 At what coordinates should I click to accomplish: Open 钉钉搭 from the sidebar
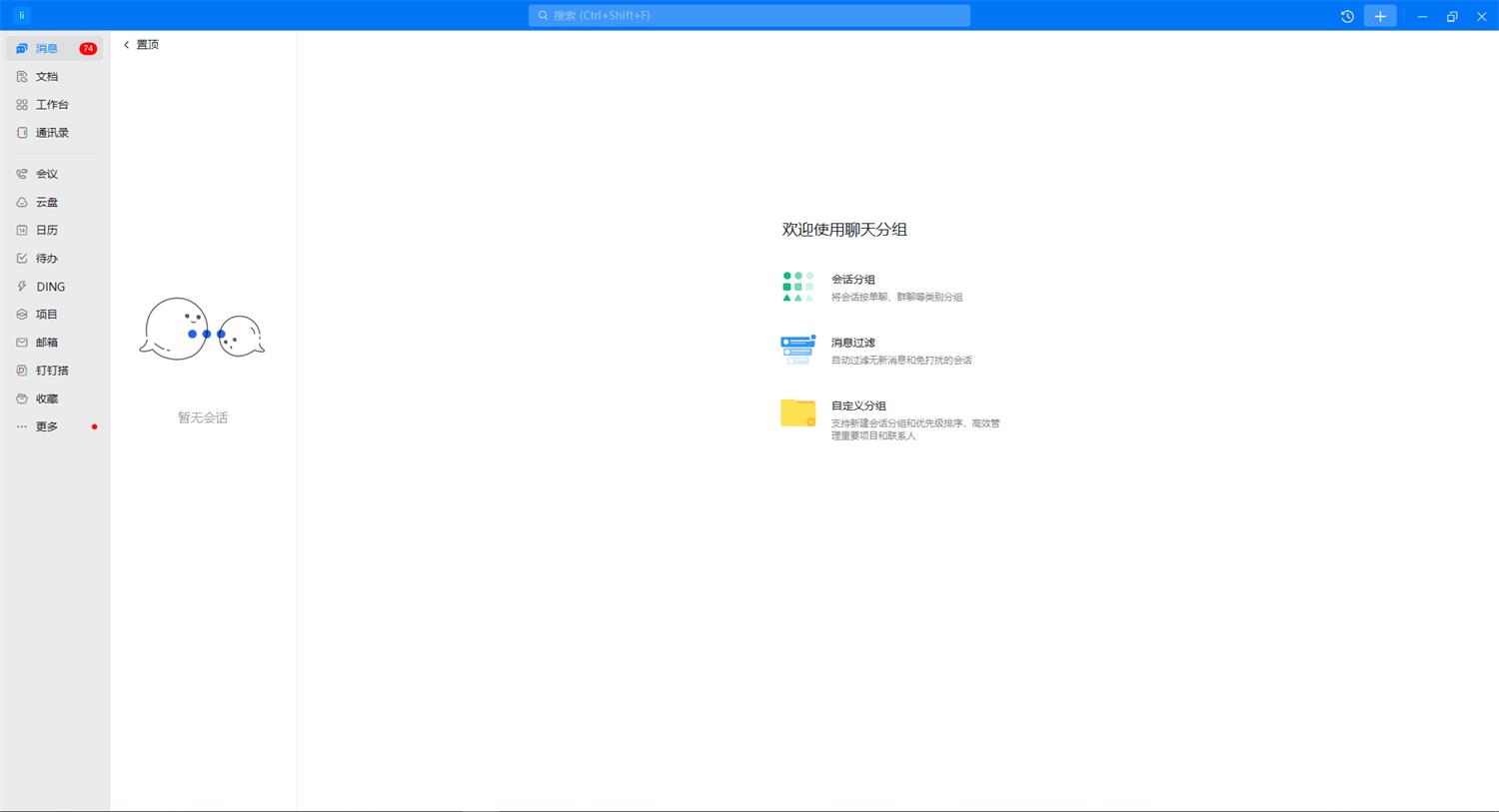pyautogui.click(x=52, y=371)
